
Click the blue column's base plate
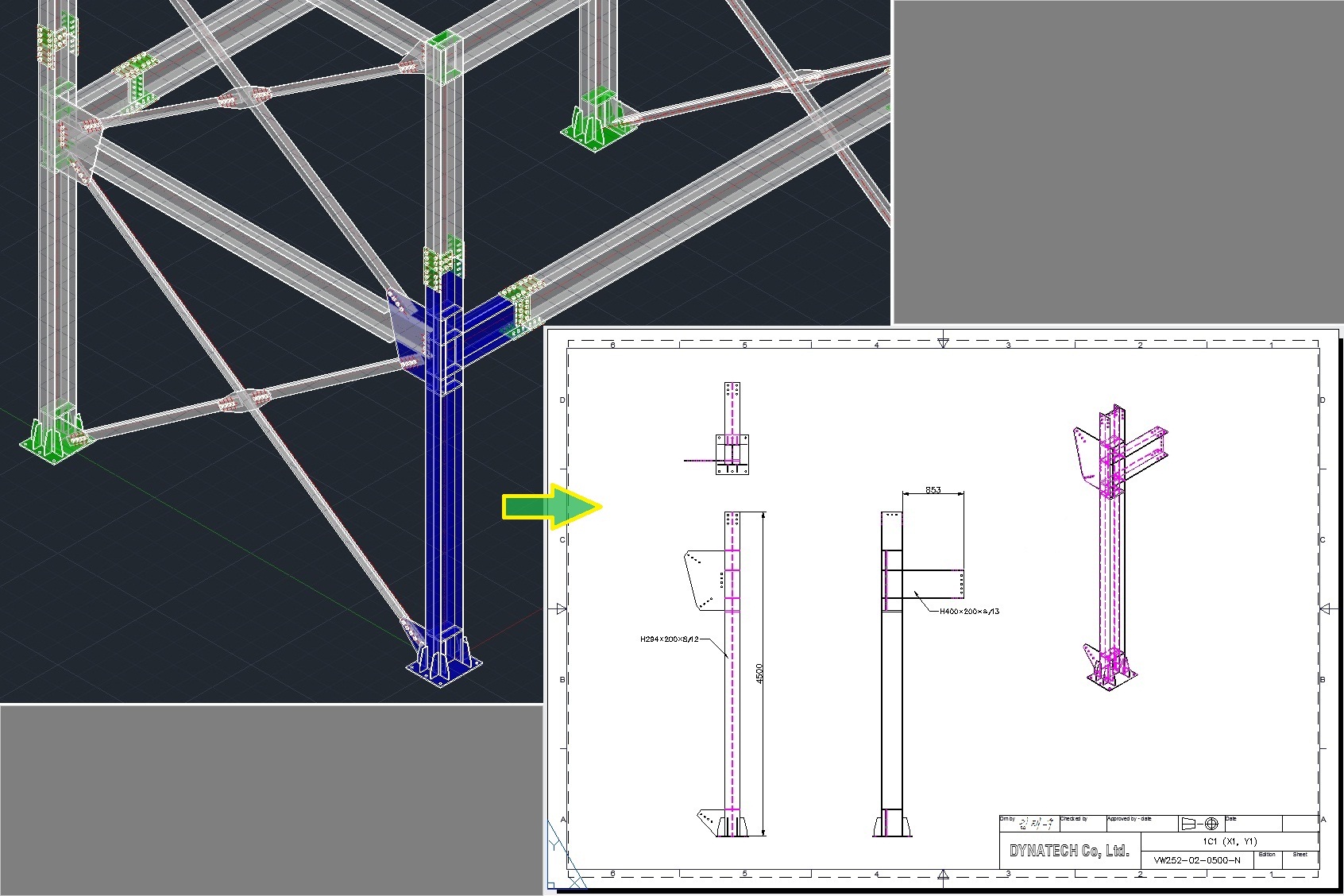coord(444,666)
